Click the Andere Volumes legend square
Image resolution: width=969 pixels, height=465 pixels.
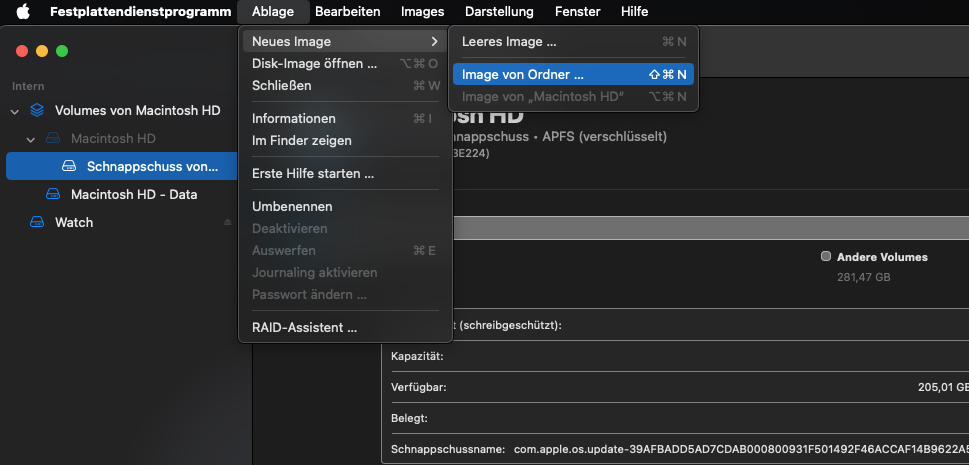[x=826, y=257]
